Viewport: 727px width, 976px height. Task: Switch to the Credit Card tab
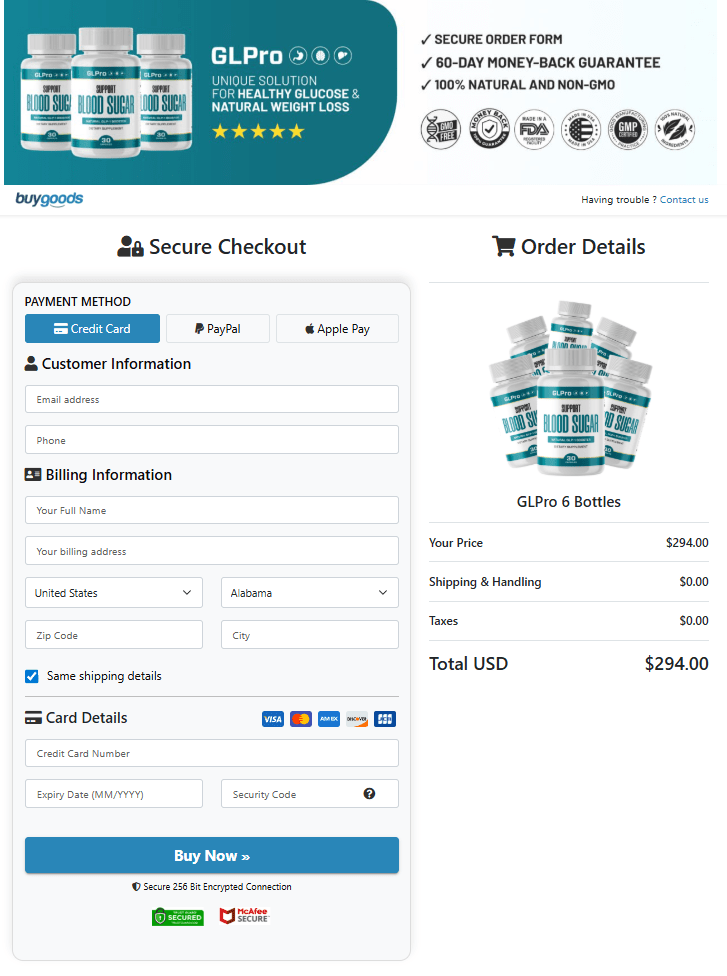[x=92, y=328]
